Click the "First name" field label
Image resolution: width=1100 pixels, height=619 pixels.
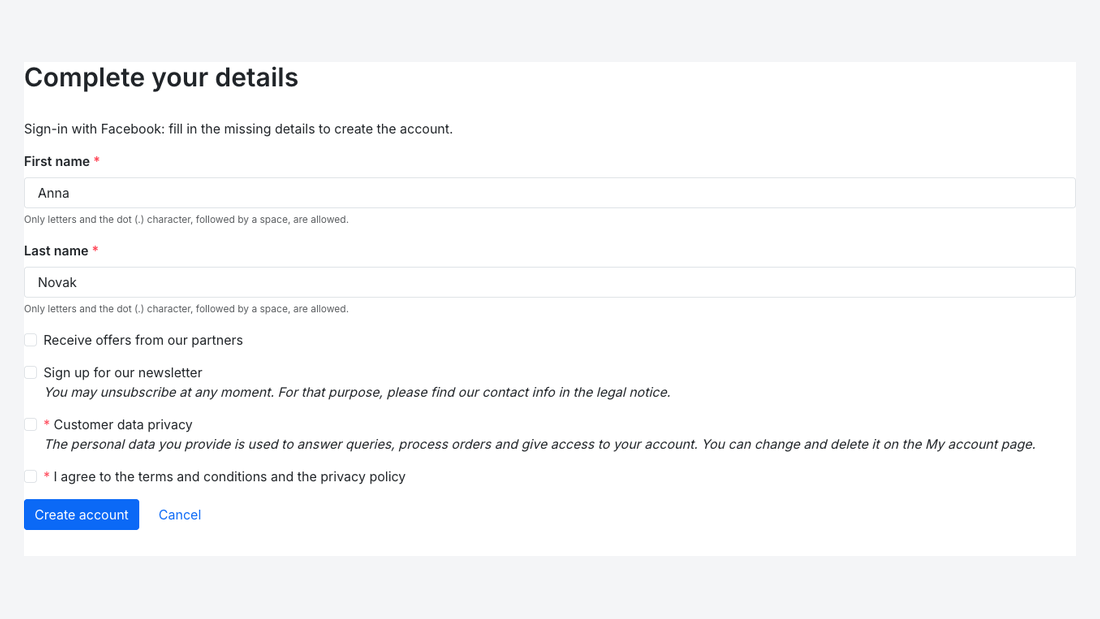click(x=57, y=161)
